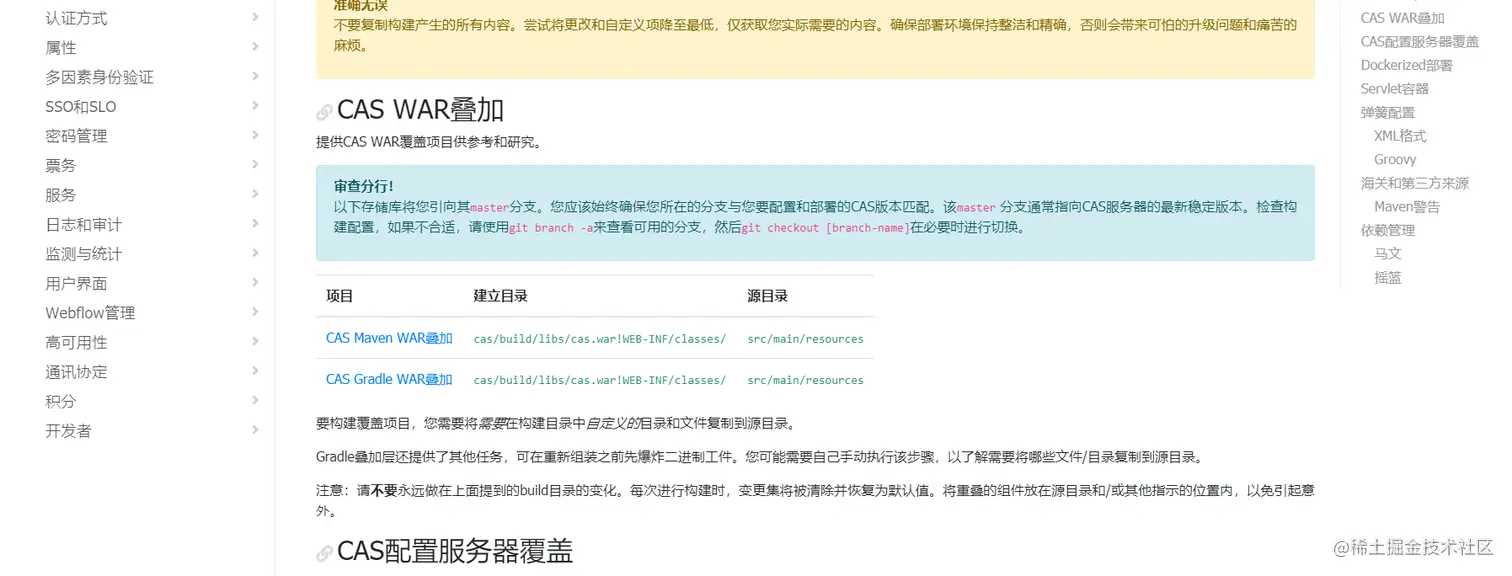Expand the 通讯协定 chevron

(256, 371)
